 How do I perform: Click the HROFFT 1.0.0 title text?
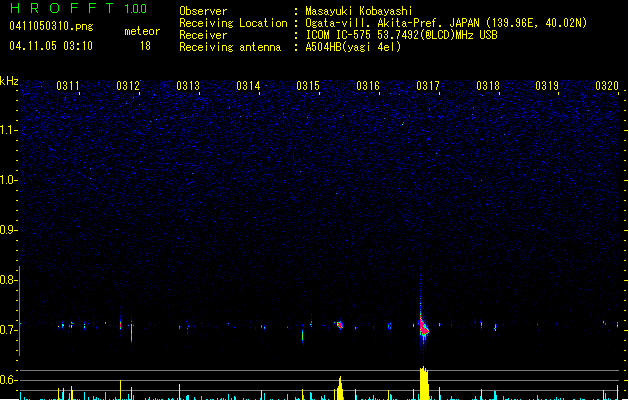coord(79,8)
